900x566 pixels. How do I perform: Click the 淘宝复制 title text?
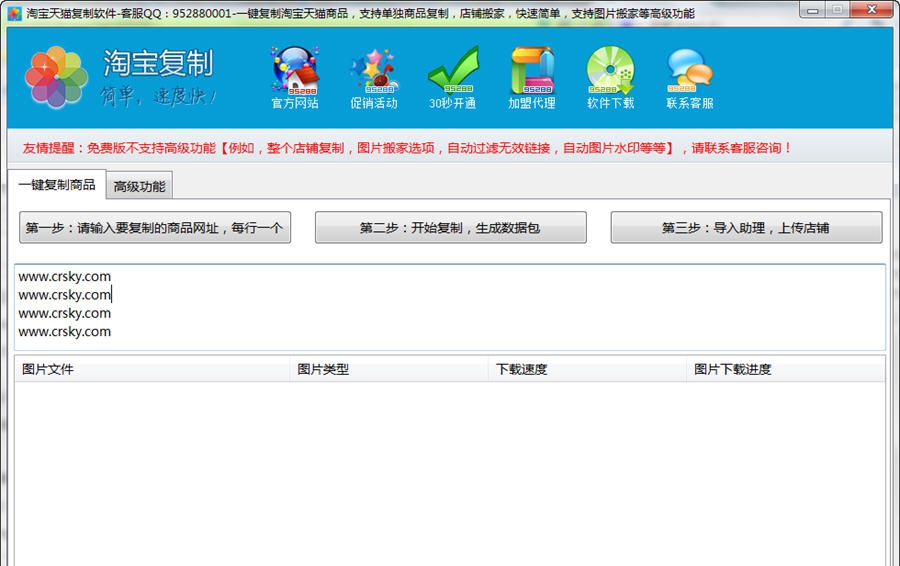point(158,63)
